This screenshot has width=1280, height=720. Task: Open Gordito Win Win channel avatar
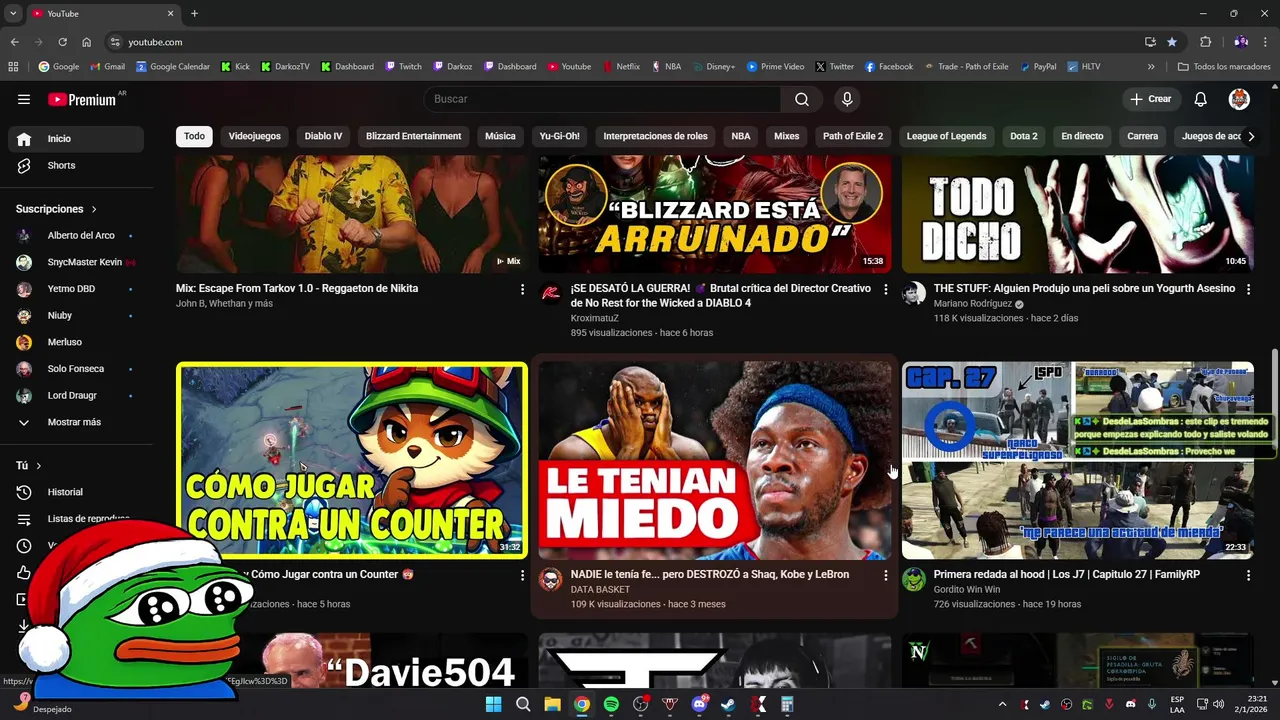pos(913,579)
